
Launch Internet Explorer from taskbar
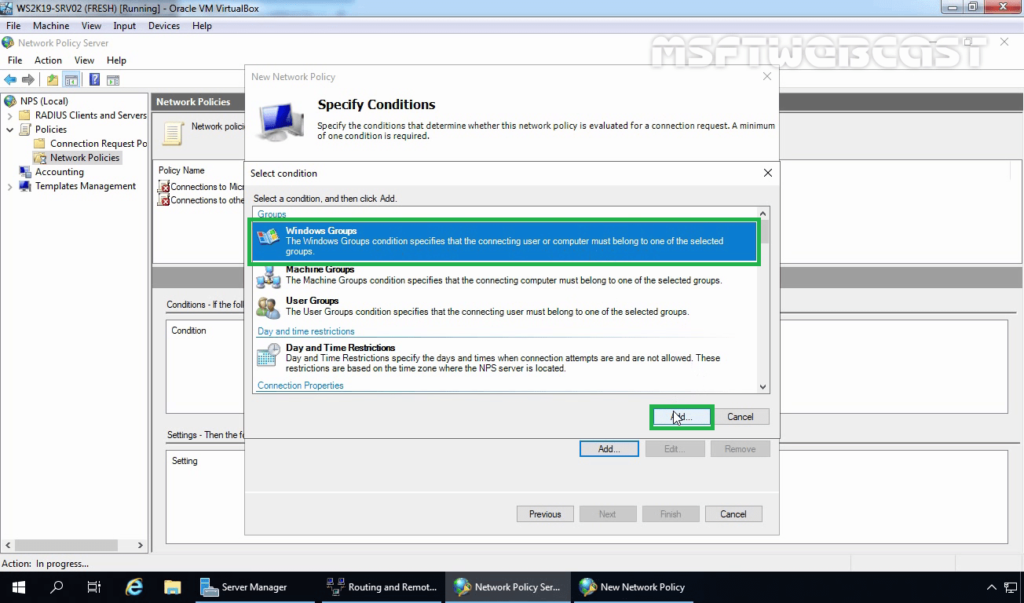134,587
